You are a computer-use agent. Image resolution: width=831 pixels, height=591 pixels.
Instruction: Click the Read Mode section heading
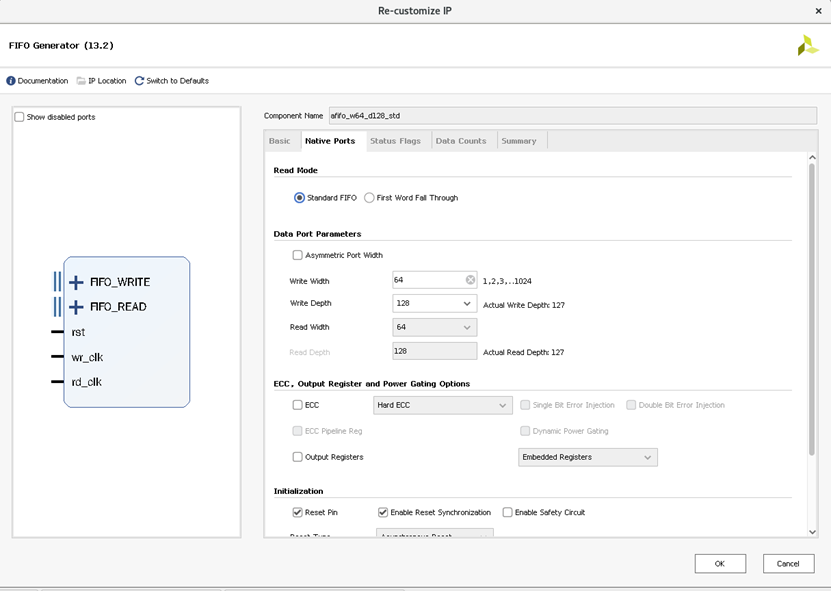pos(296,171)
